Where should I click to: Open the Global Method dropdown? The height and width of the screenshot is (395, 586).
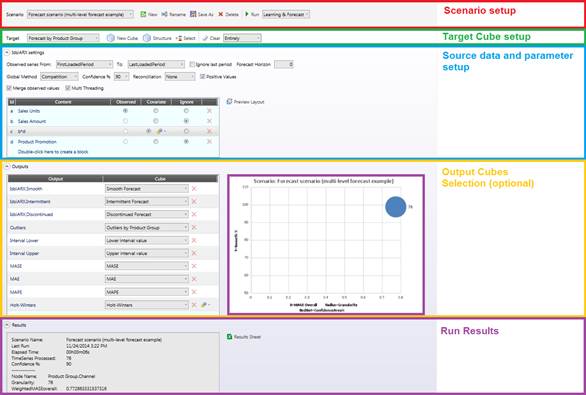click(59, 77)
